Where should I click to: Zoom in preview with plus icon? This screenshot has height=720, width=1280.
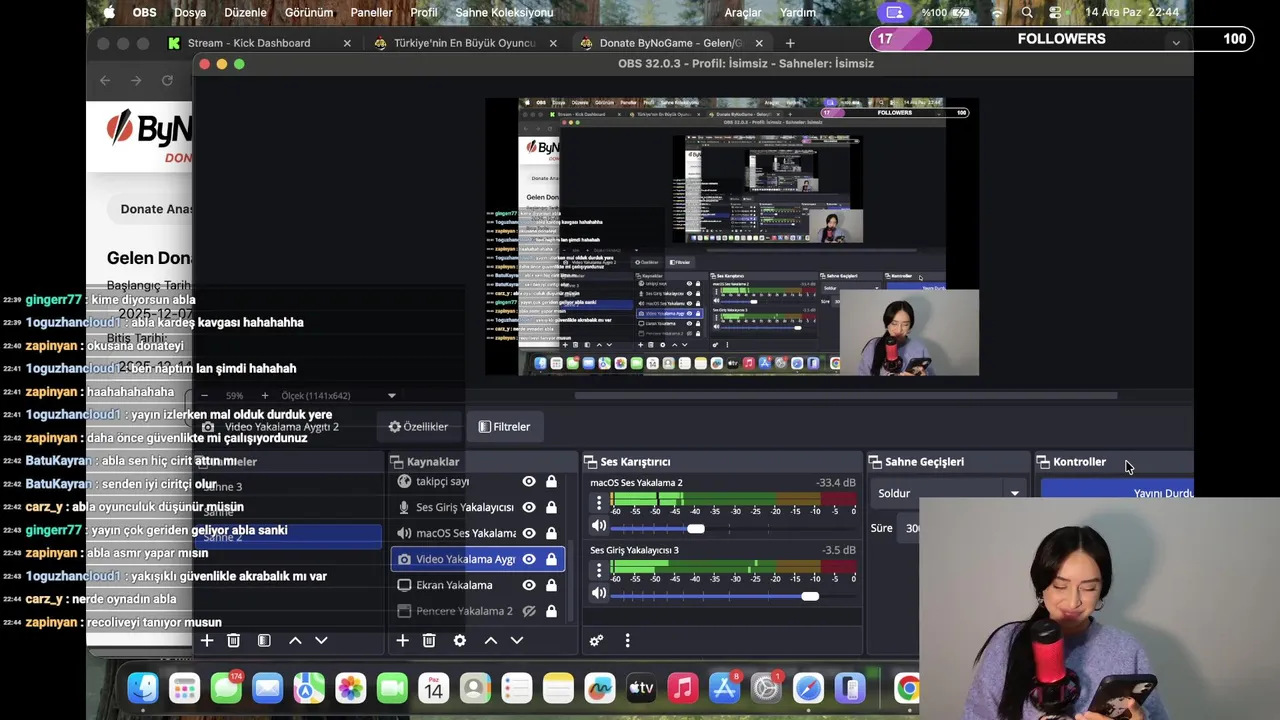click(x=265, y=396)
